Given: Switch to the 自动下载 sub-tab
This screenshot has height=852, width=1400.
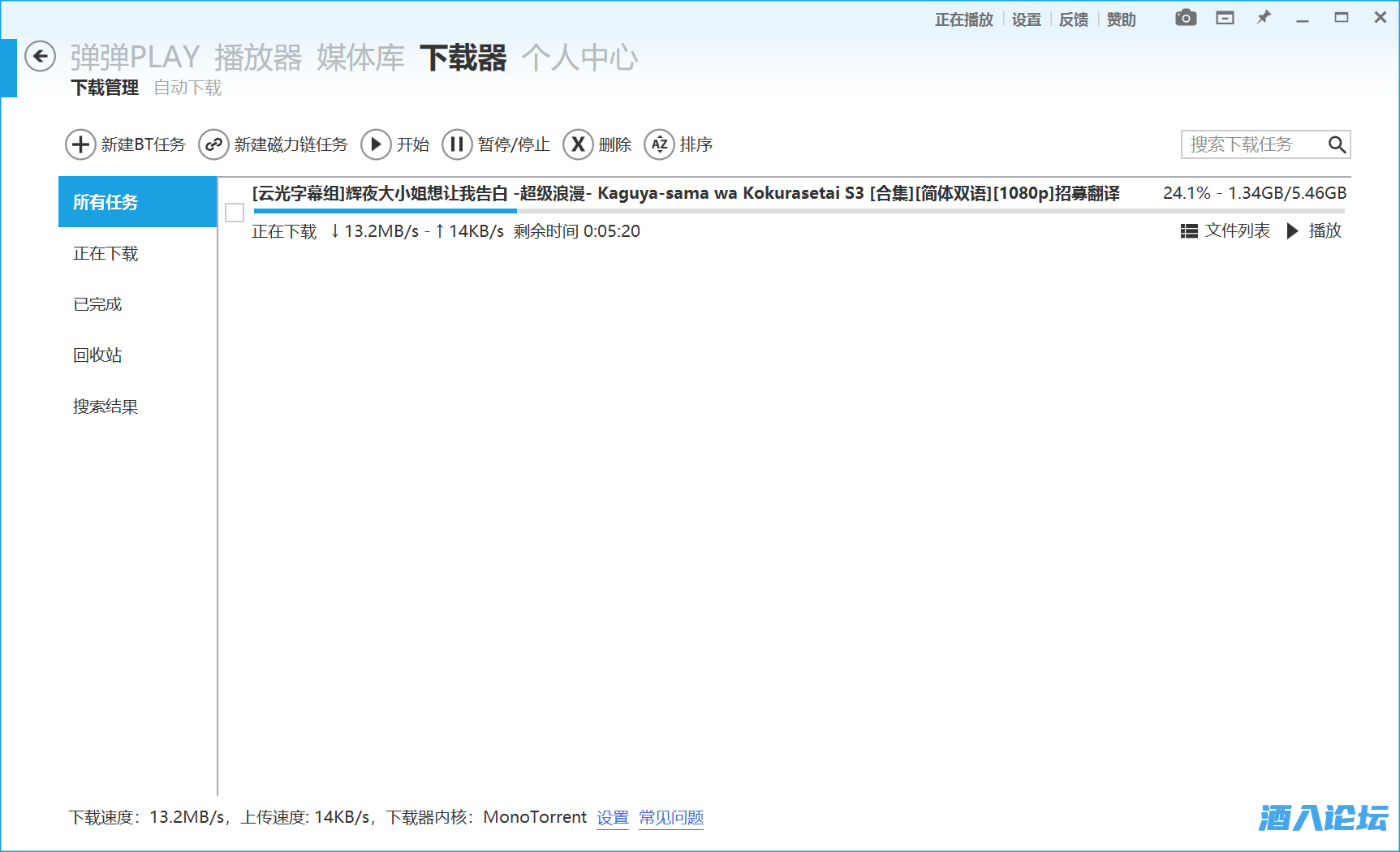Looking at the screenshot, I should 187,88.
